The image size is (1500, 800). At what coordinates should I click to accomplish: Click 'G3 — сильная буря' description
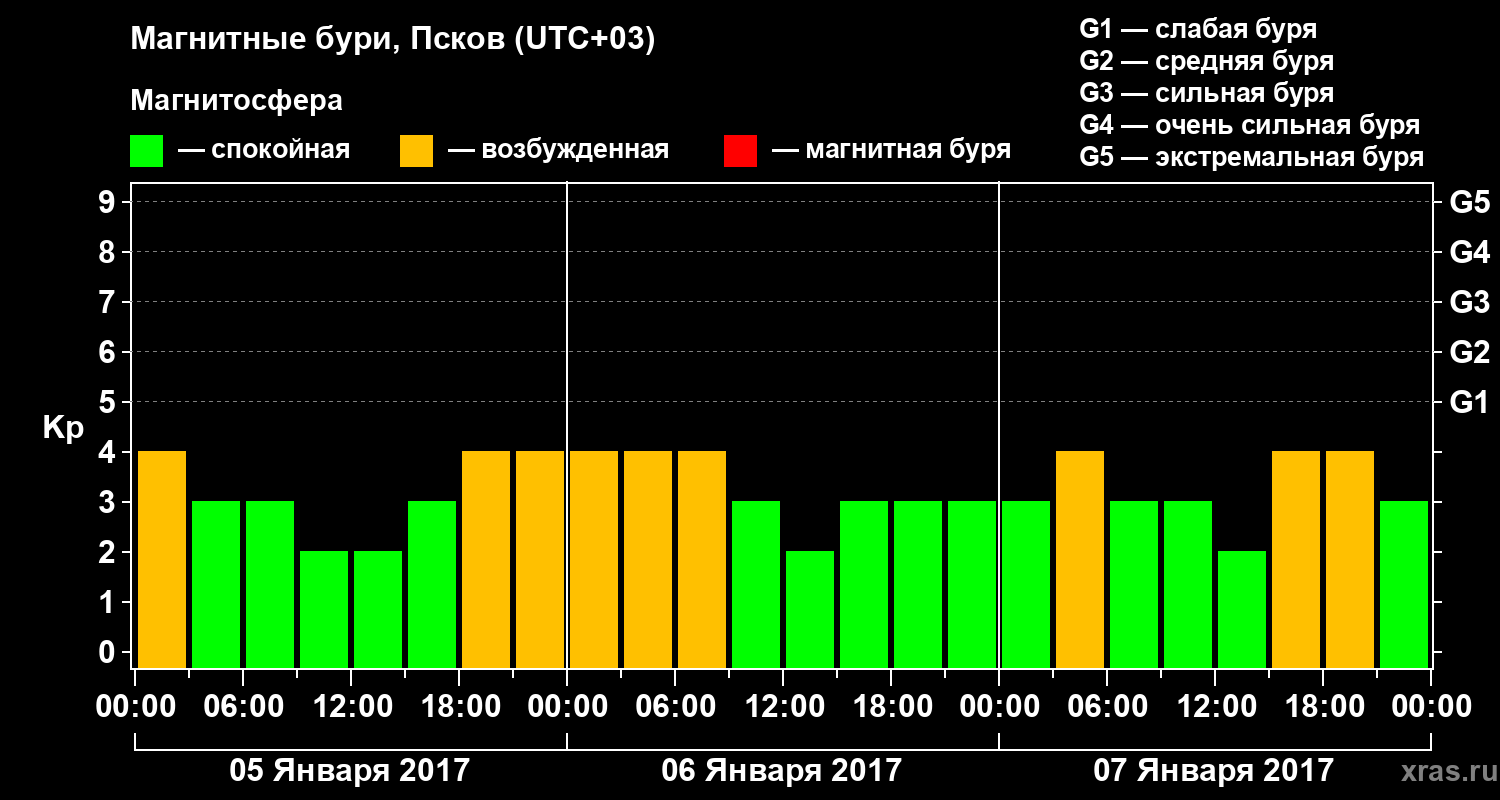point(1207,93)
